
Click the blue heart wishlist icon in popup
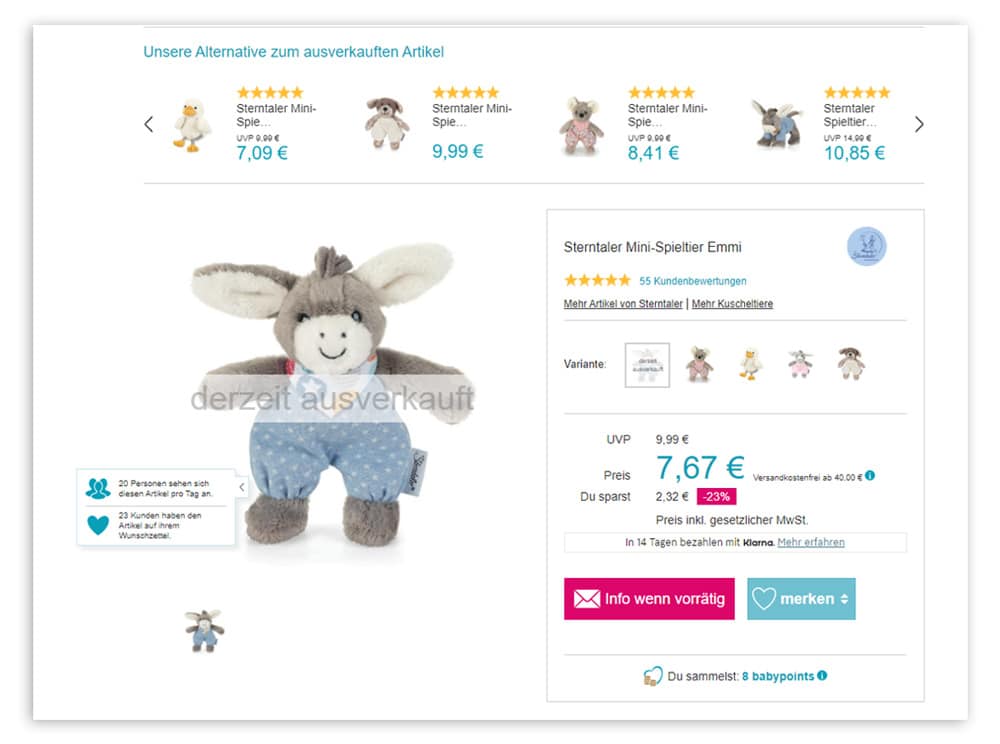click(x=98, y=525)
